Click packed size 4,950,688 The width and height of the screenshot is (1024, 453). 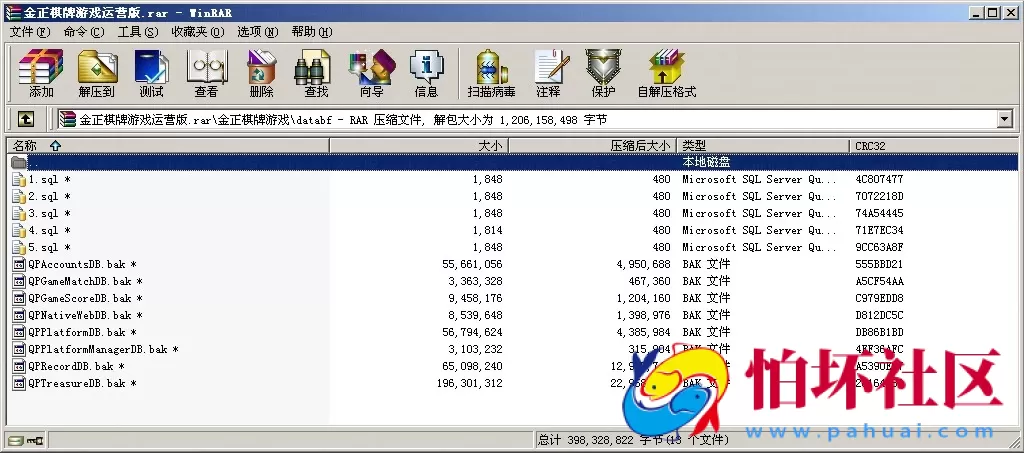(643, 264)
